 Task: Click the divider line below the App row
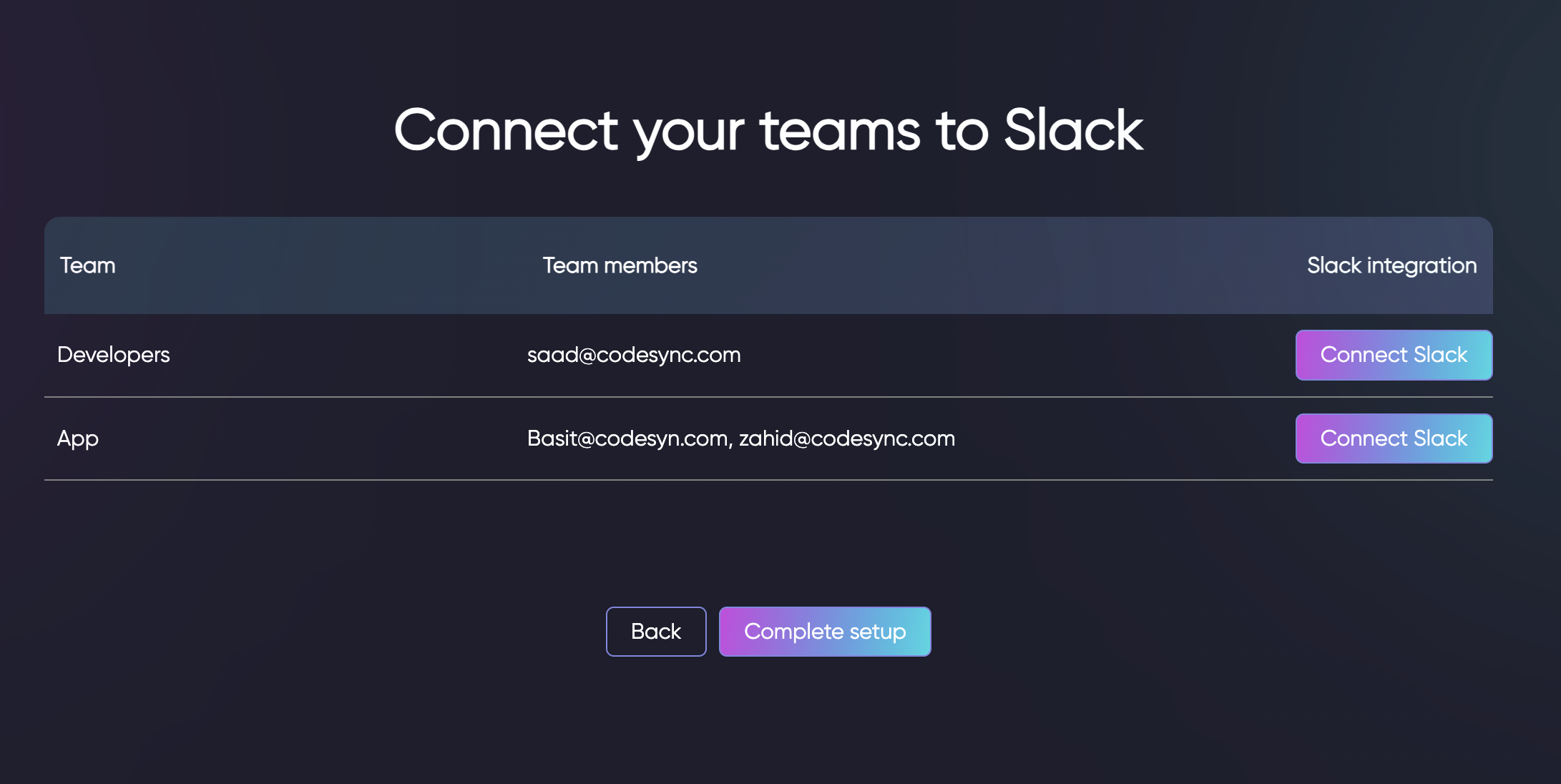[768, 480]
